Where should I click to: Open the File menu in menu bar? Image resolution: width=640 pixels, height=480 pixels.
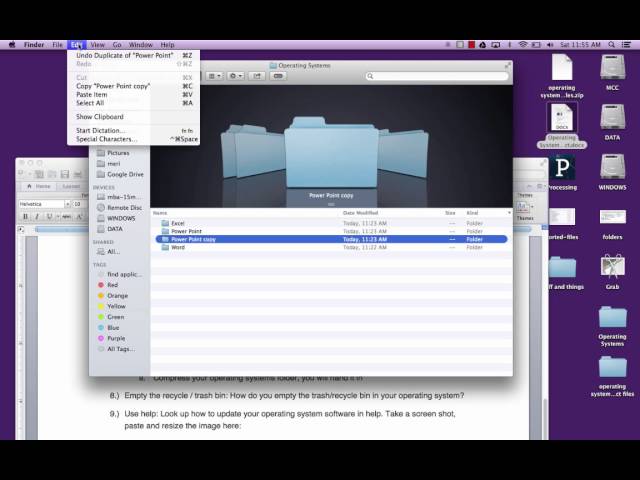tap(58, 45)
